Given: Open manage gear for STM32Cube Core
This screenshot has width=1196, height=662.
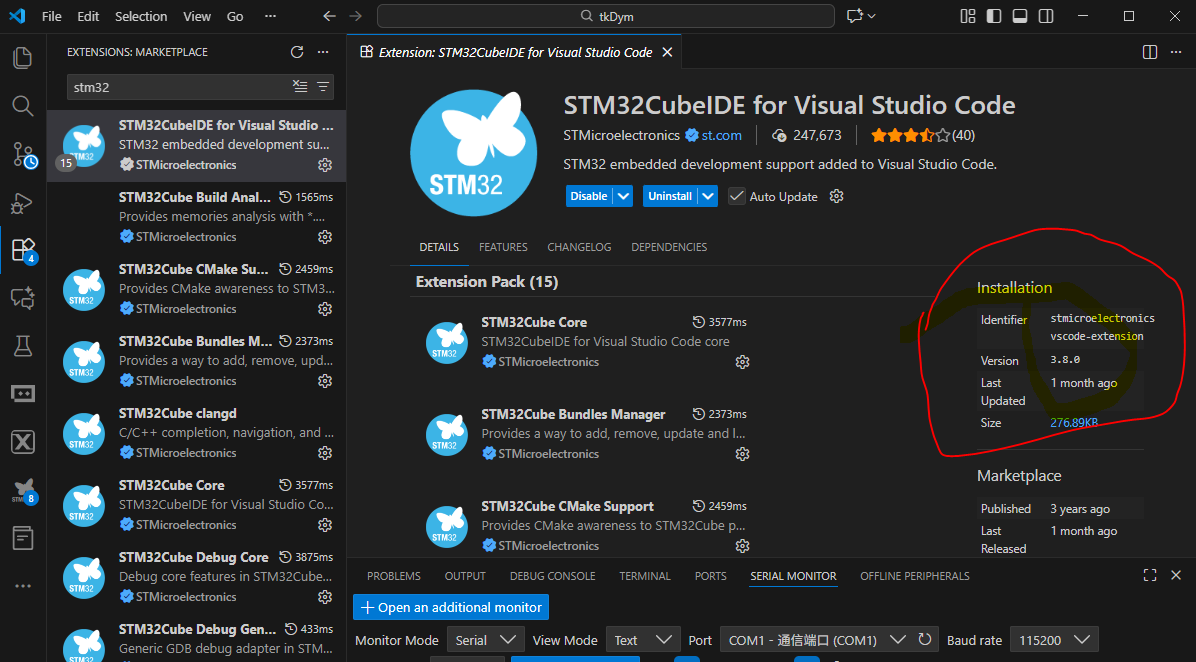Looking at the screenshot, I should (x=325, y=525).
